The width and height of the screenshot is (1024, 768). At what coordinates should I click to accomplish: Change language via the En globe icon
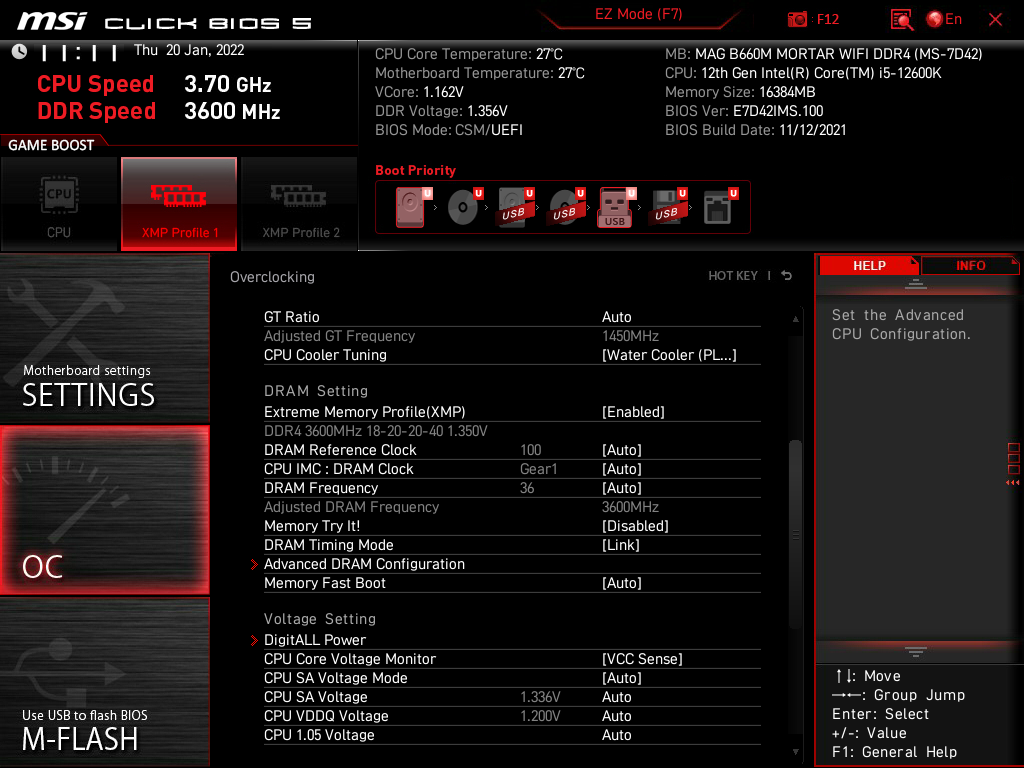pos(944,19)
